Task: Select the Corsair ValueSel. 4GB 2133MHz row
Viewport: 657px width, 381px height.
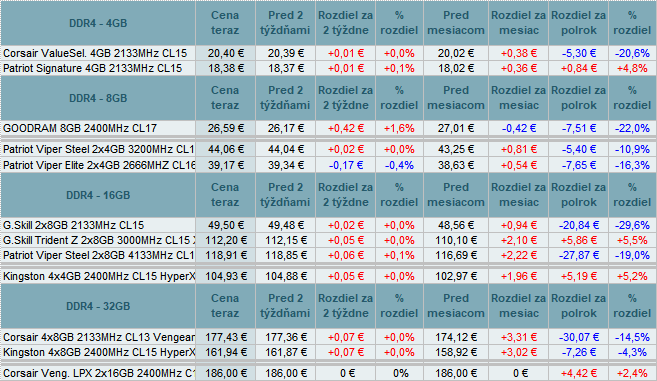Action: [328, 53]
